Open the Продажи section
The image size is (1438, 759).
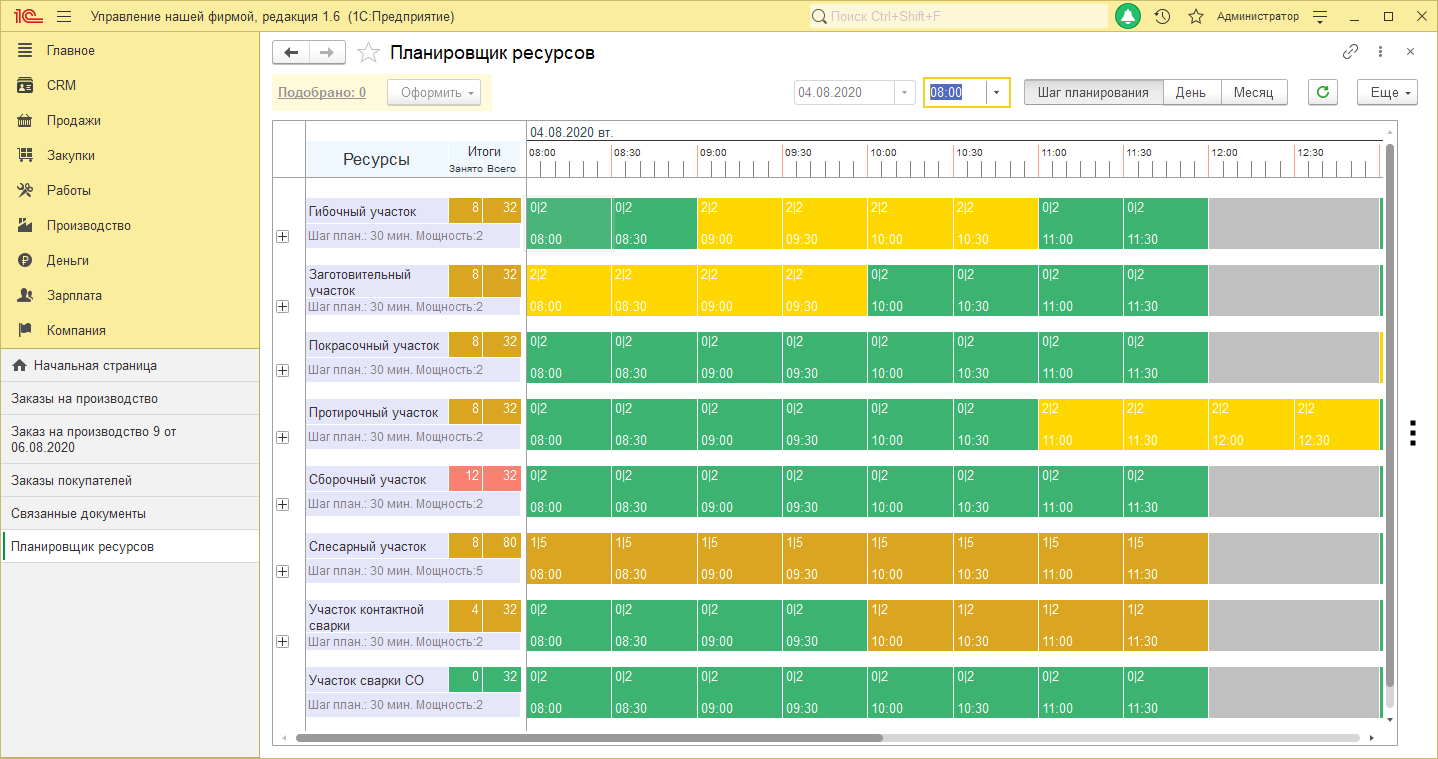[x=74, y=120]
